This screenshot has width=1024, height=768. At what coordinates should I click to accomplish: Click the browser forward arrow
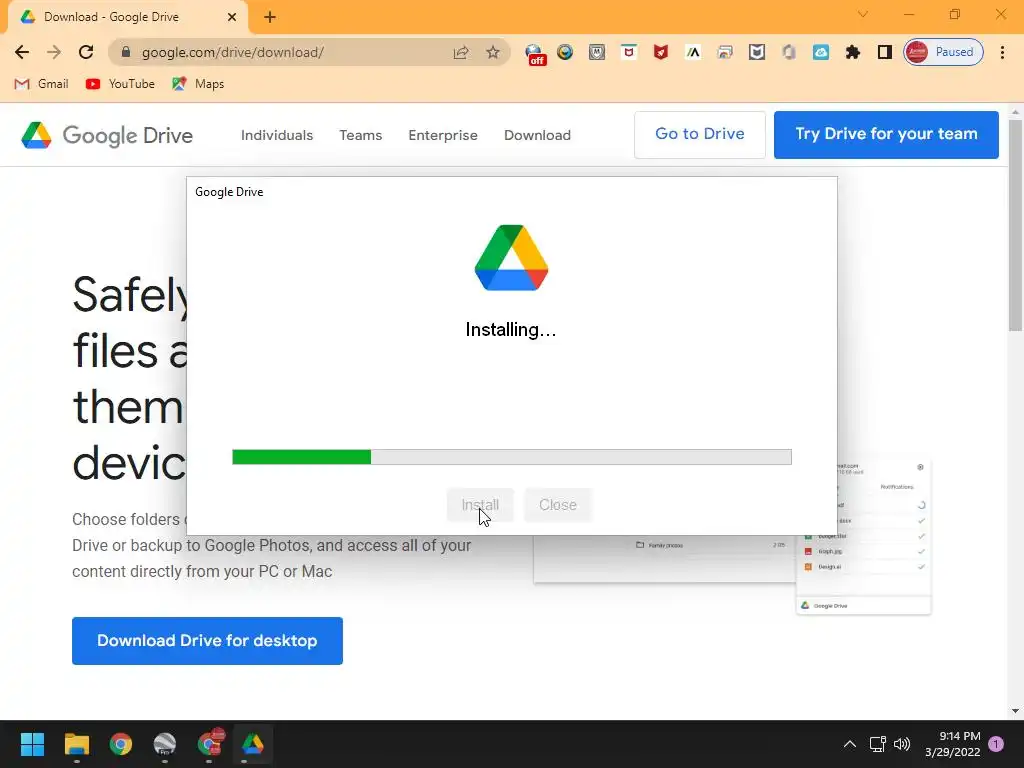tap(54, 52)
